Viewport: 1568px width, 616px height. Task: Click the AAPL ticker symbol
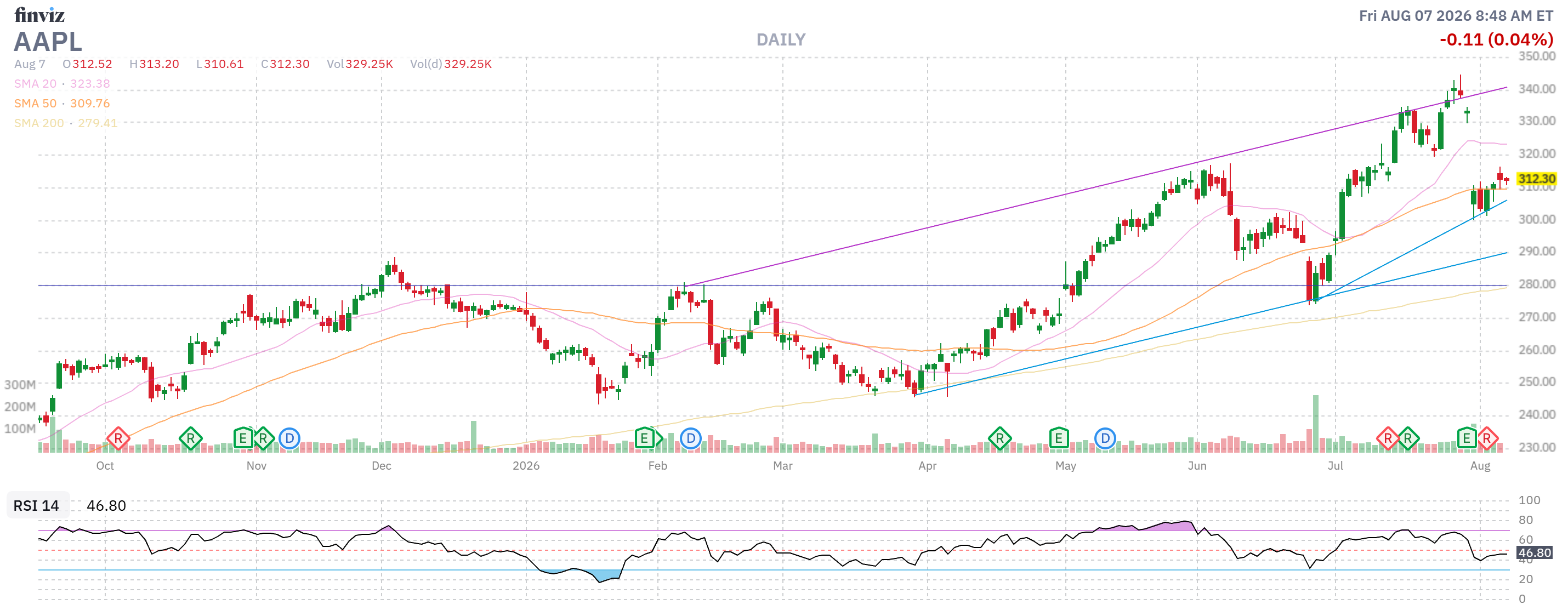click(48, 42)
